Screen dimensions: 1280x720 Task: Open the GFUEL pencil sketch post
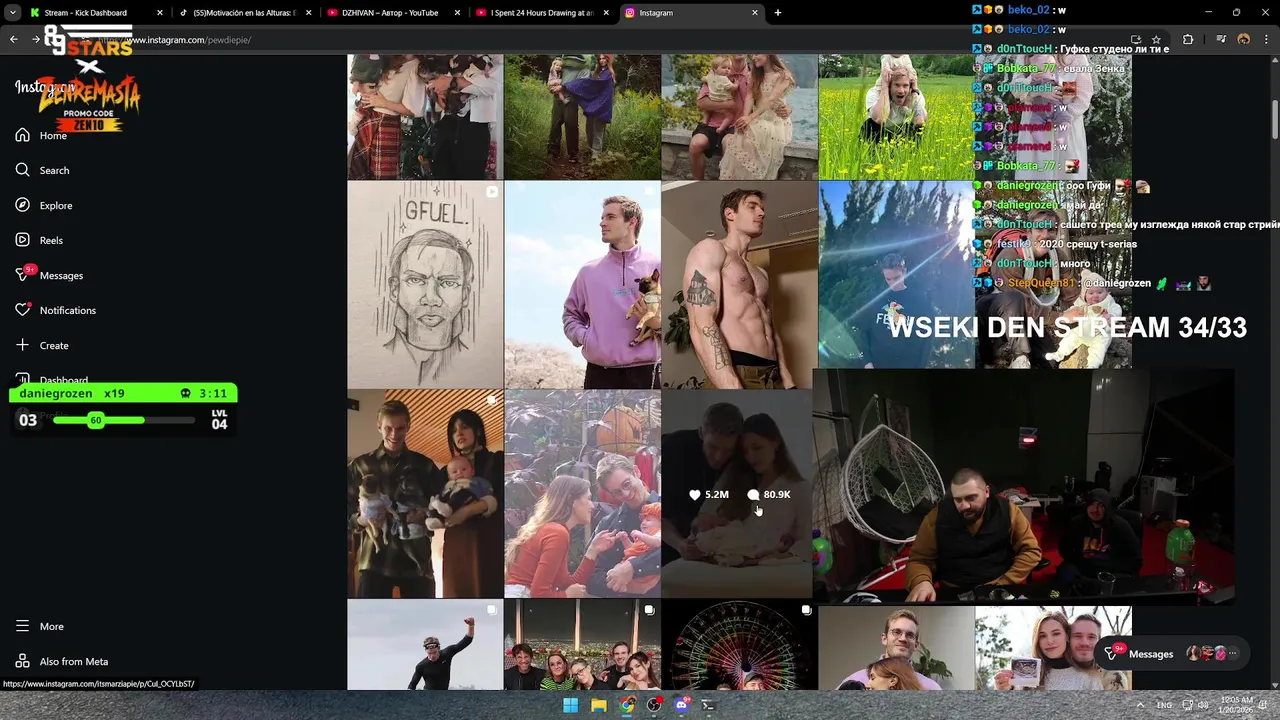click(x=425, y=284)
